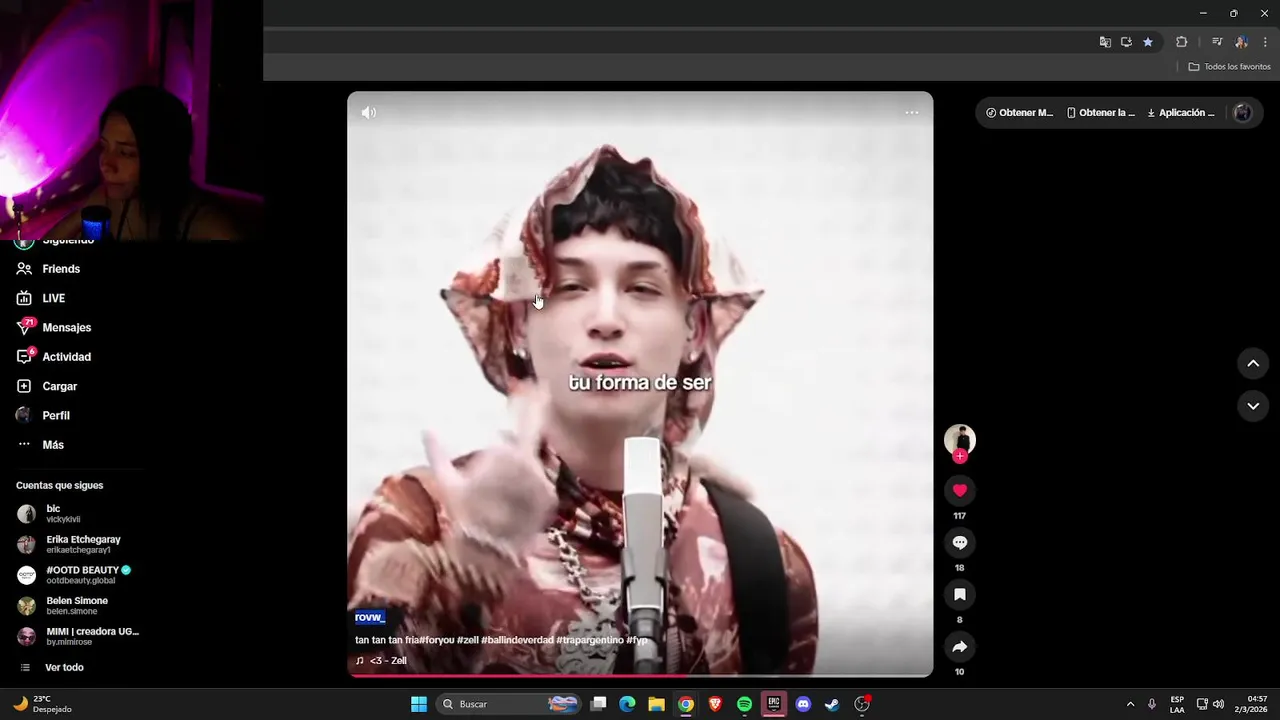1280x720 pixels.
Task: Open Discord from the taskbar
Action: pos(803,704)
